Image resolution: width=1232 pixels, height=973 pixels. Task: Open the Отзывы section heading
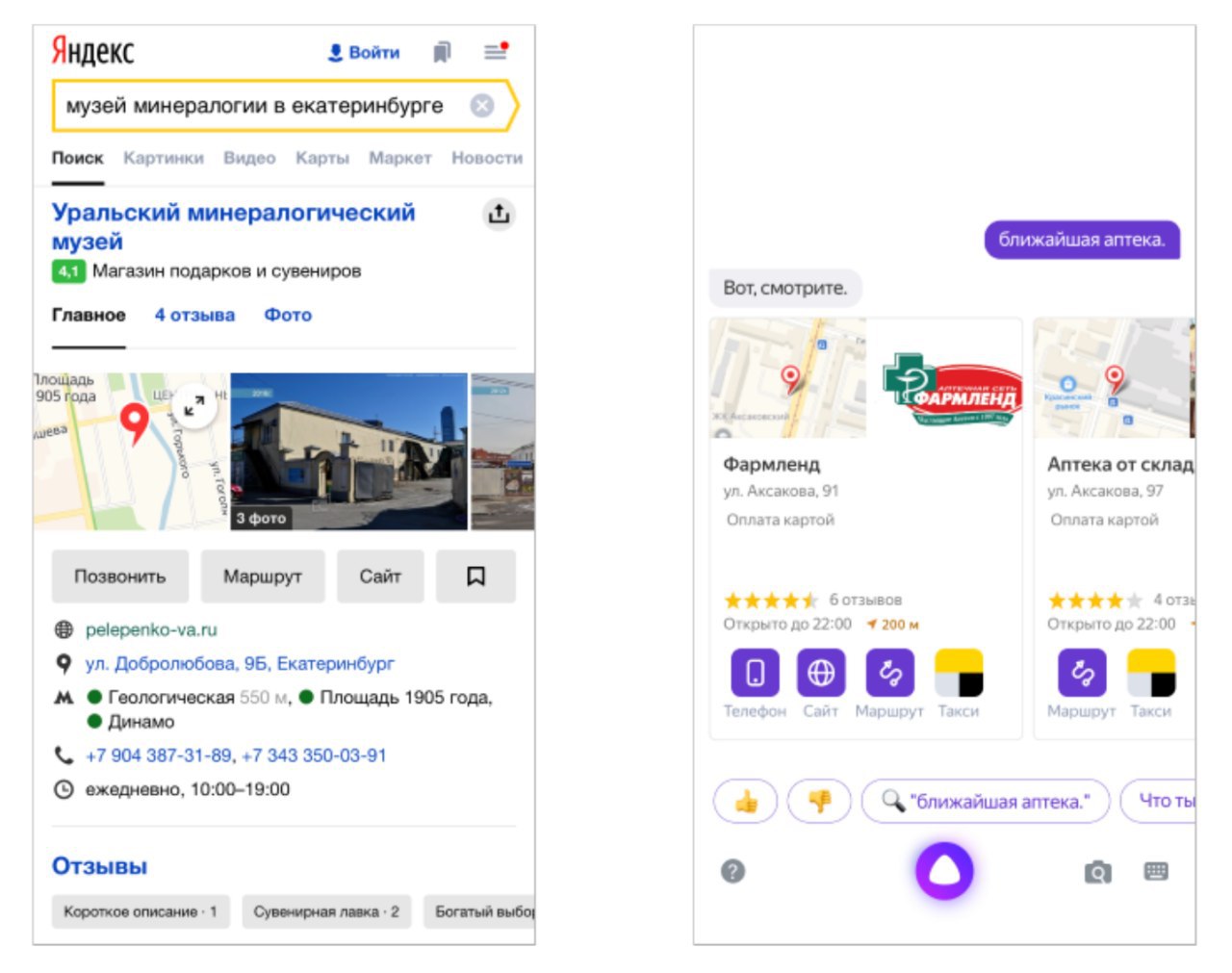99,866
